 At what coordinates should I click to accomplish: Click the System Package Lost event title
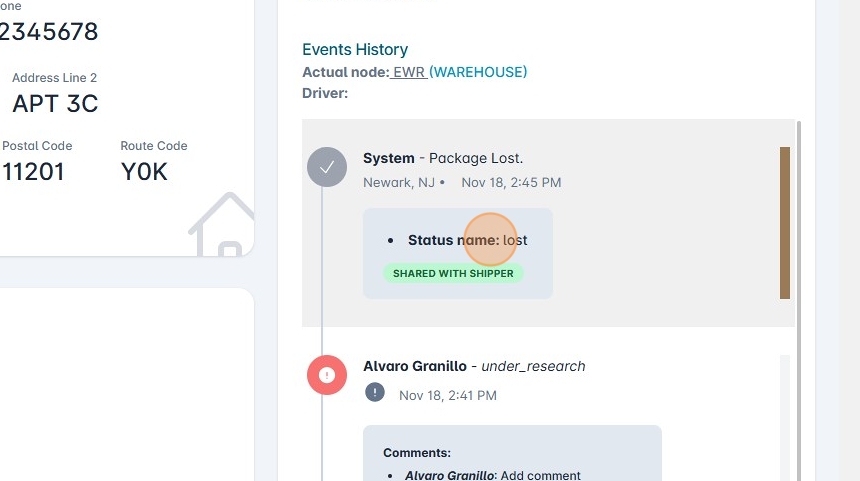tap(443, 158)
